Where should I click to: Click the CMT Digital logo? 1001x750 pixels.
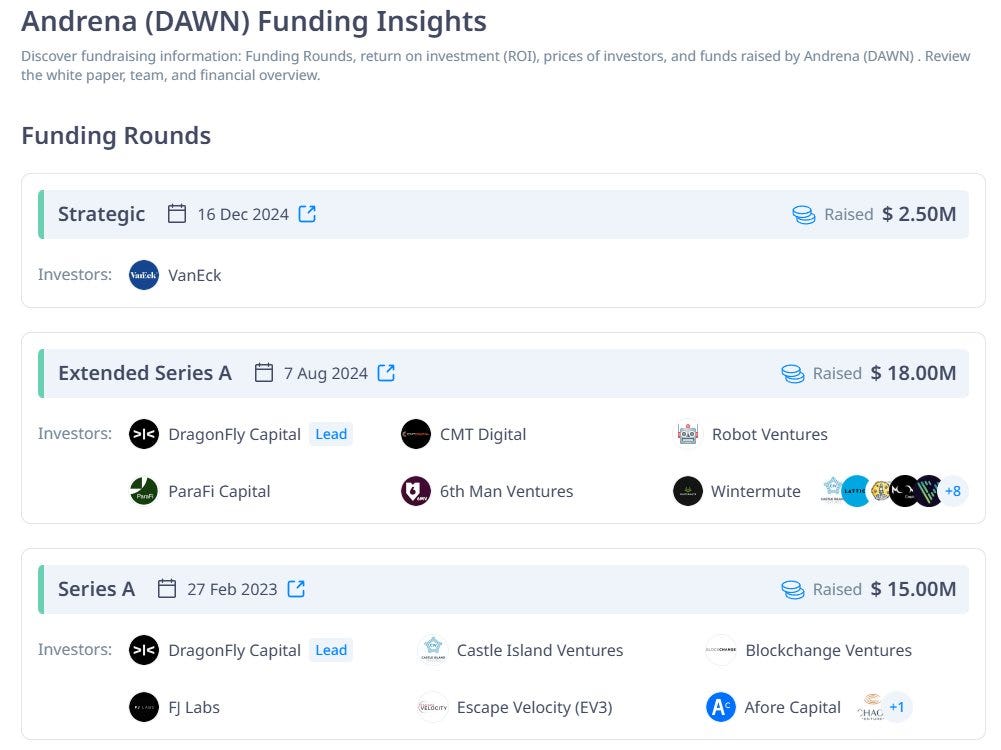point(415,434)
